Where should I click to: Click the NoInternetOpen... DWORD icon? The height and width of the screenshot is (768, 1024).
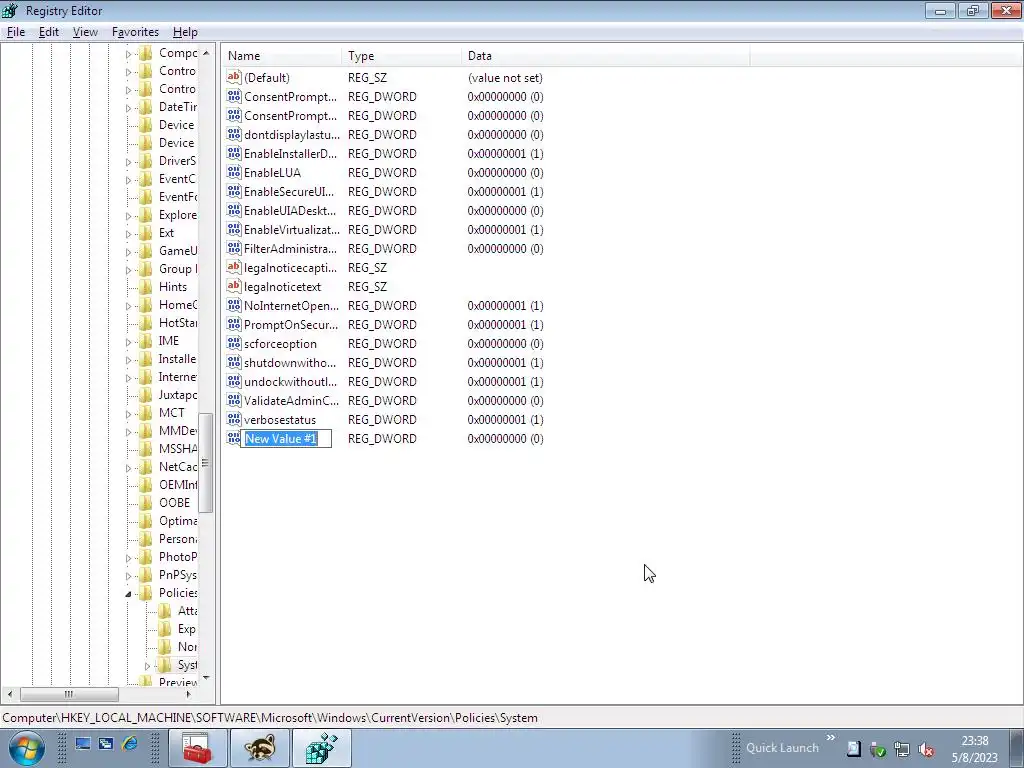pyautogui.click(x=234, y=305)
